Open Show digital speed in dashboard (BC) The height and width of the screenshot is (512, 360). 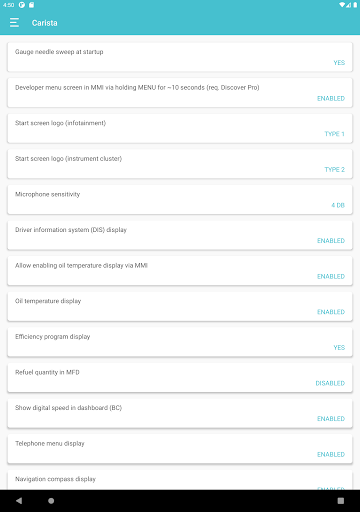[x=180, y=413]
